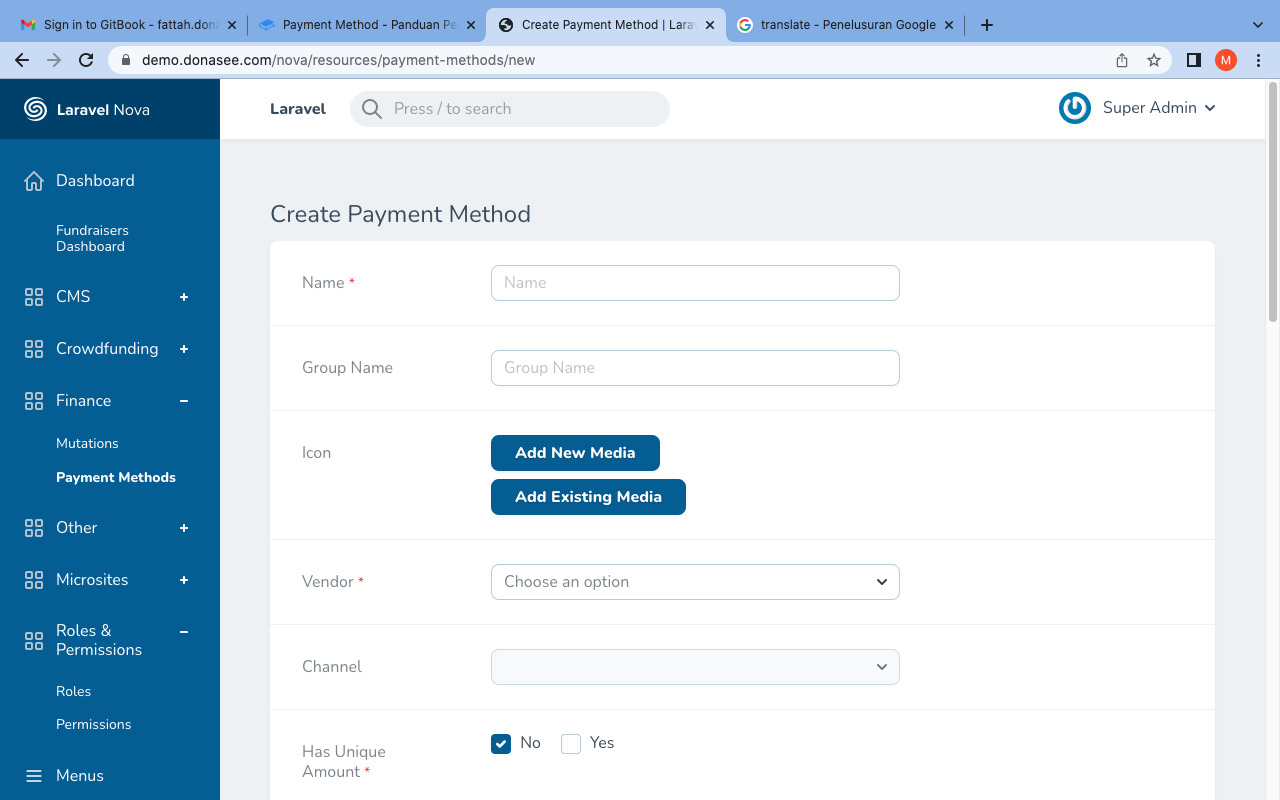The image size is (1280, 800).
Task: Open the Channel dropdown
Action: coord(694,666)
